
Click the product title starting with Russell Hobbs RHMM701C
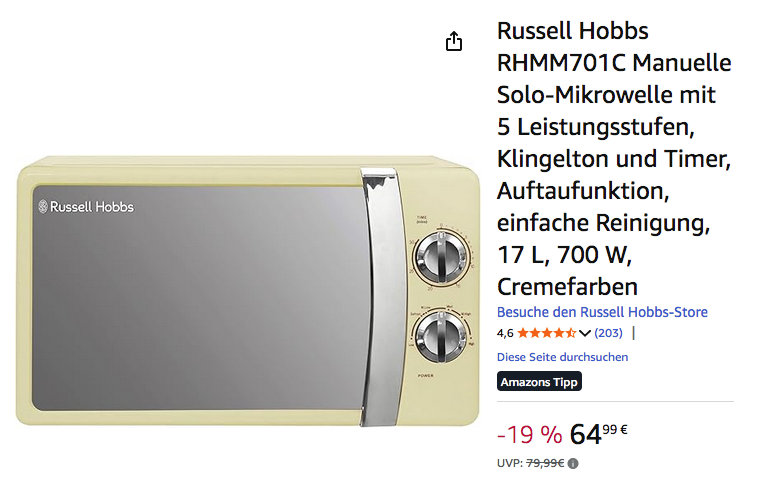614,160
